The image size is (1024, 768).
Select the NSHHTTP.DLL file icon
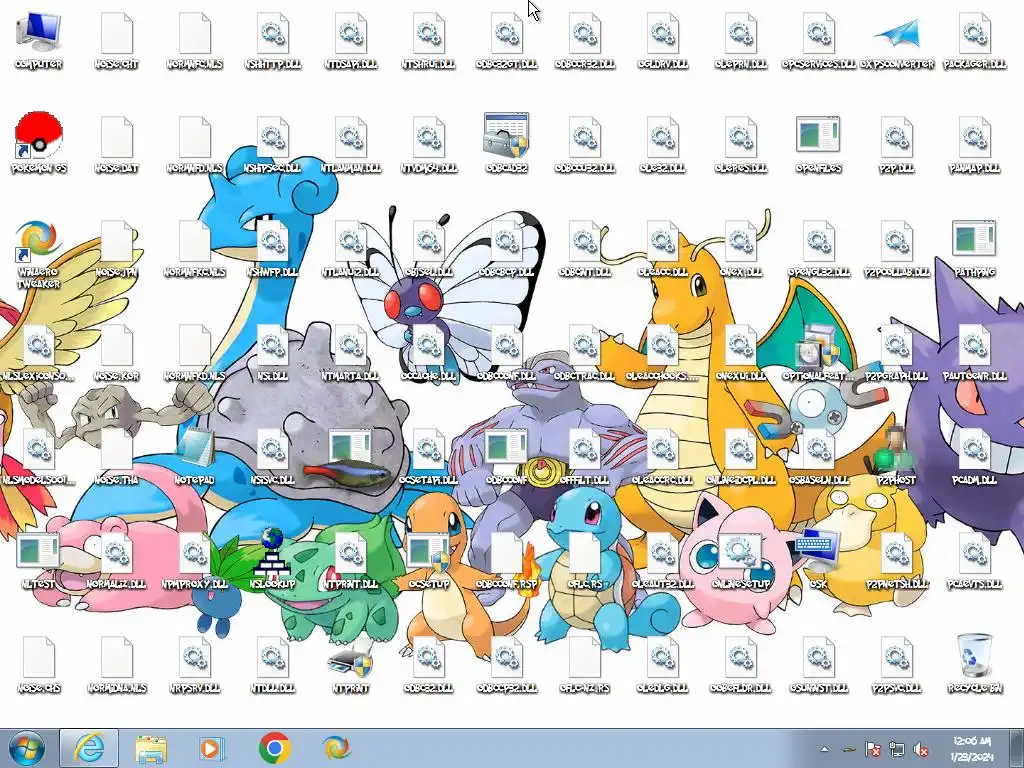click(x=272, y=33)
